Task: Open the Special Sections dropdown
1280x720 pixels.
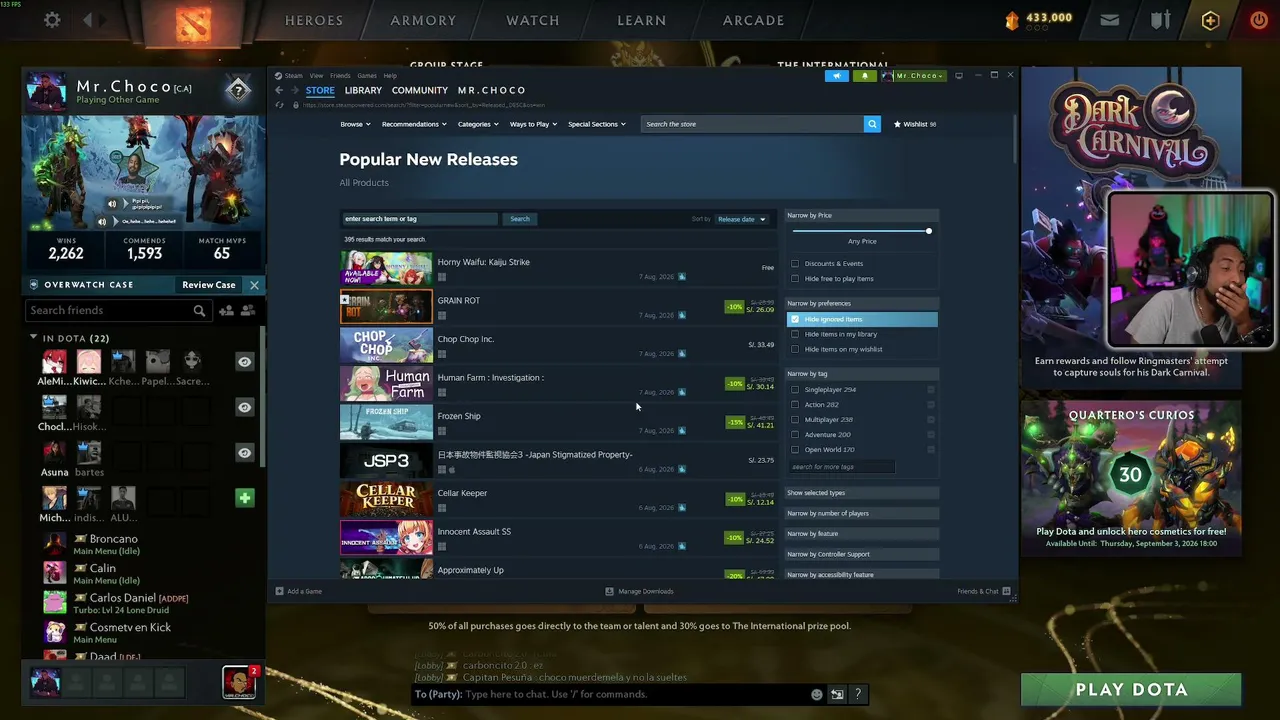Action: tap(597, 124)
